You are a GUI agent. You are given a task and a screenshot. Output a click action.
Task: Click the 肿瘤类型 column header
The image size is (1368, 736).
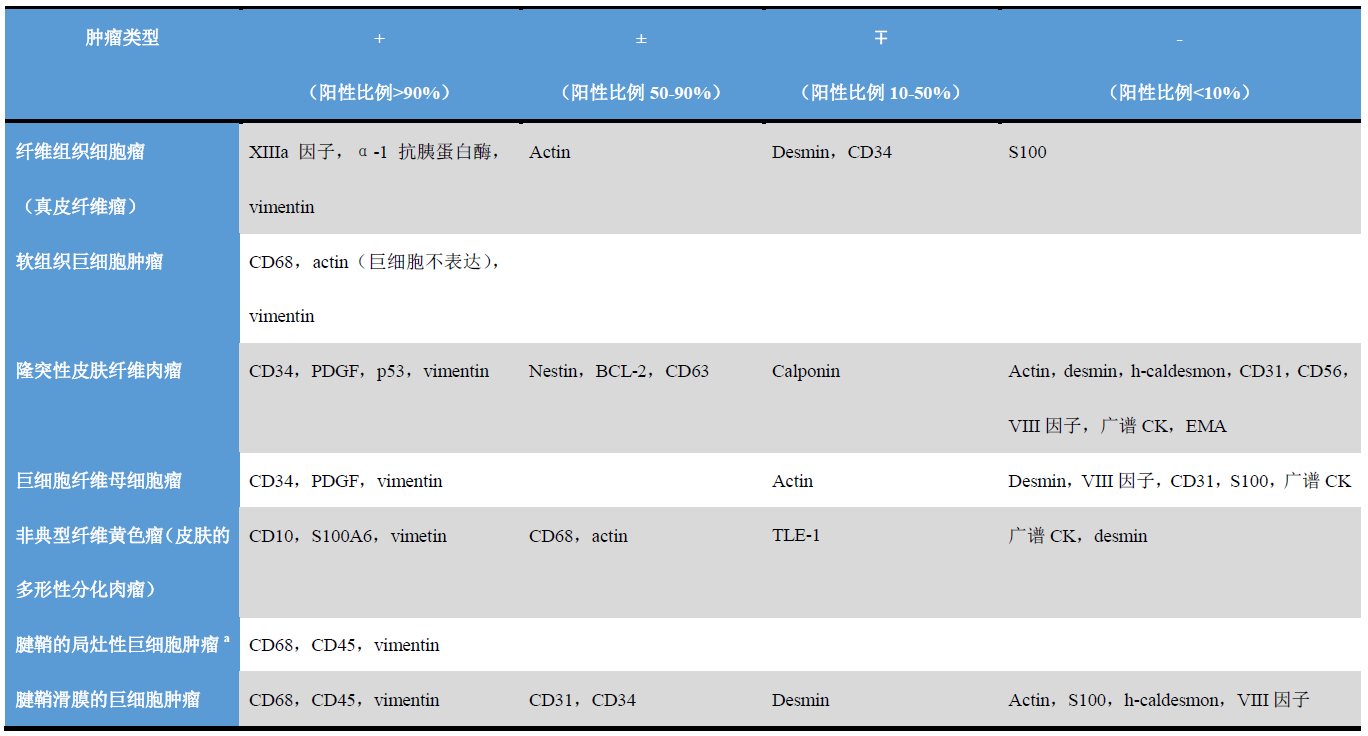(122, 39)
